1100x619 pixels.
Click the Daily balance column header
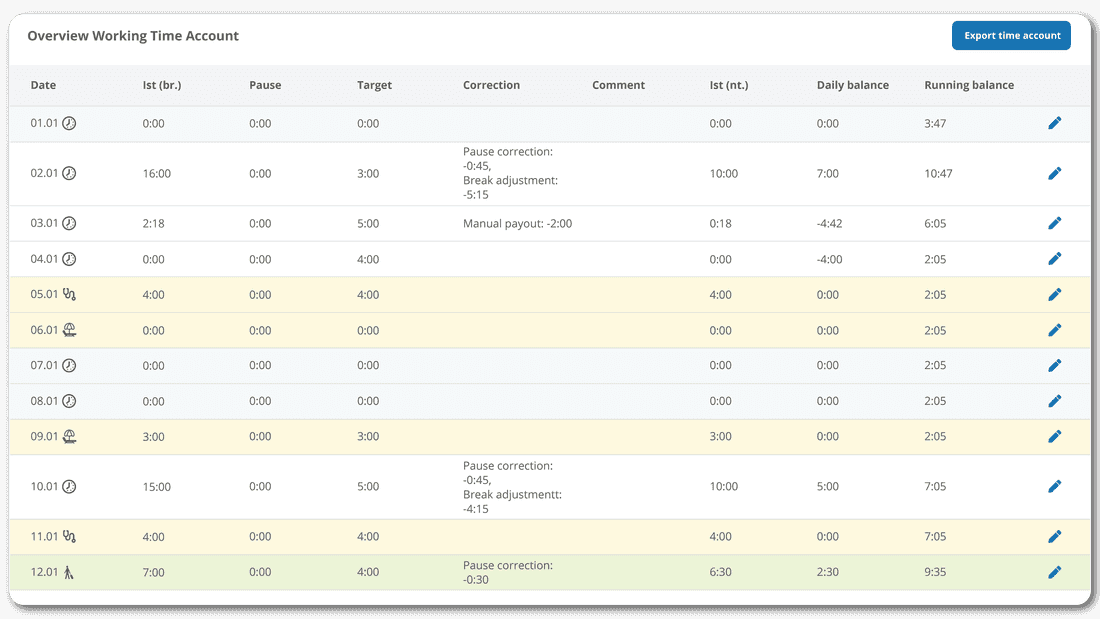[852, 85]
